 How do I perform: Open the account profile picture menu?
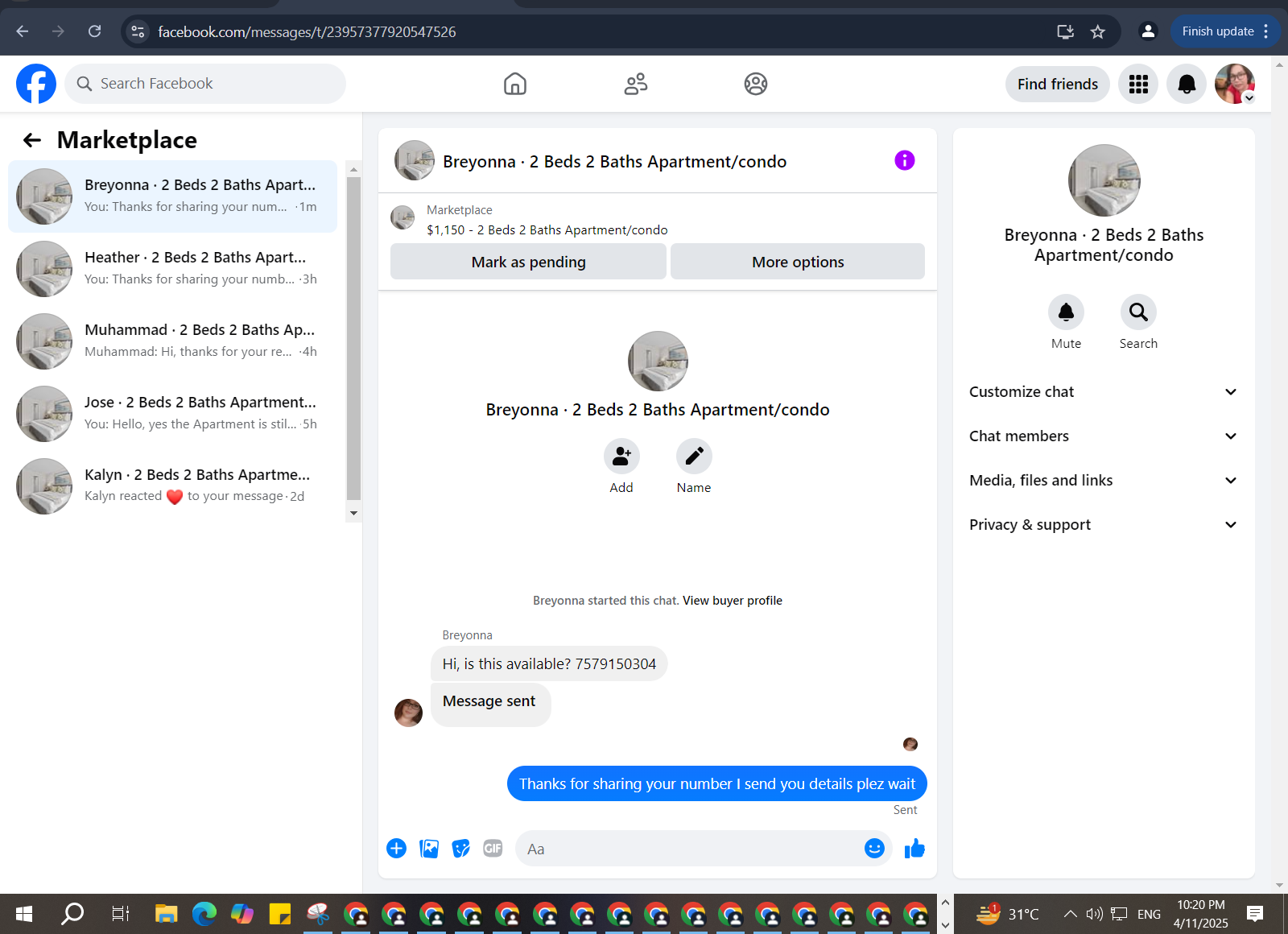(1235, 84)
